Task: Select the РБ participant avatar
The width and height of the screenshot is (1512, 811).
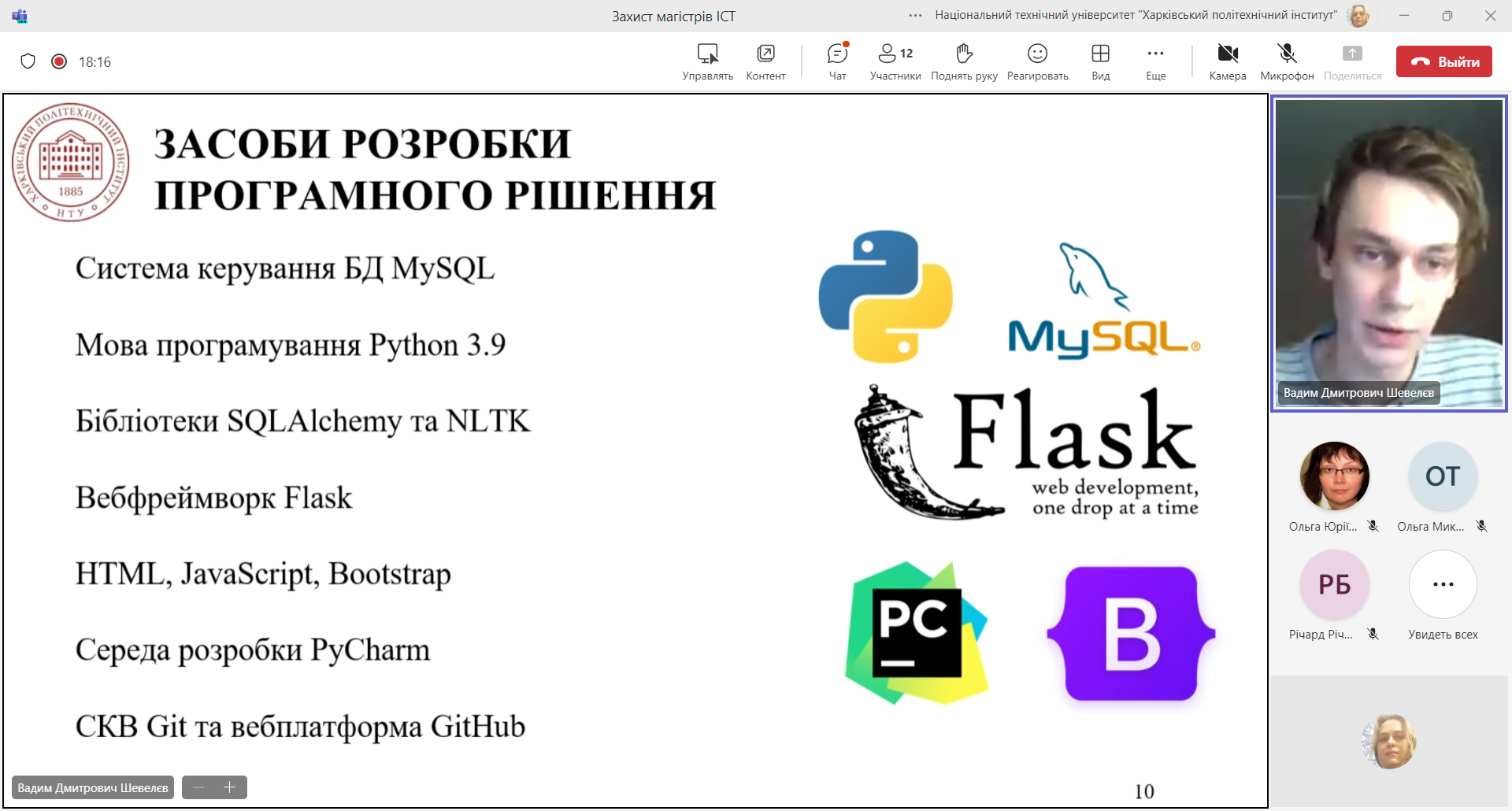Action: 1335,584
